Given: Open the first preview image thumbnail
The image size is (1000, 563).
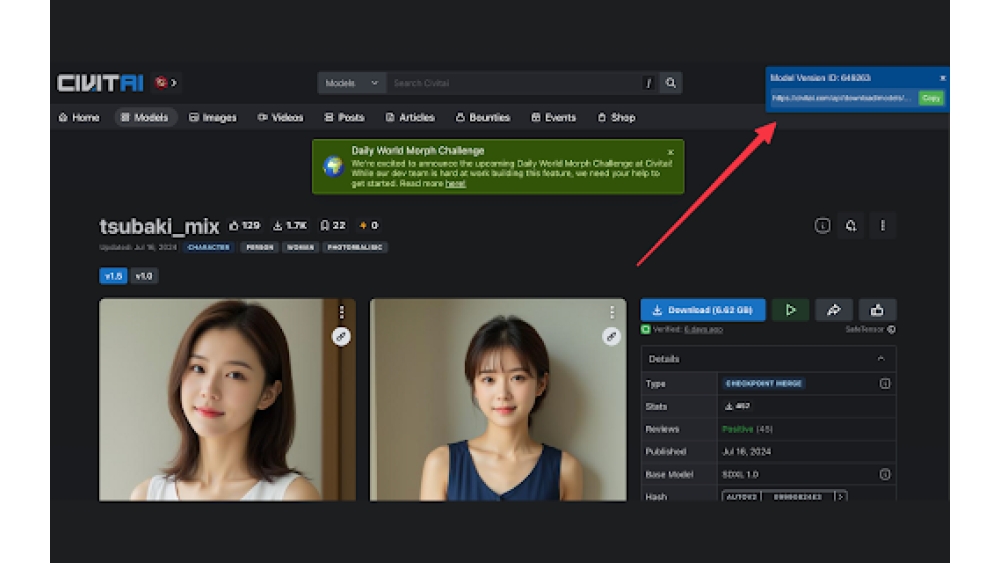Looking at the screenshot, I should 228,400.
